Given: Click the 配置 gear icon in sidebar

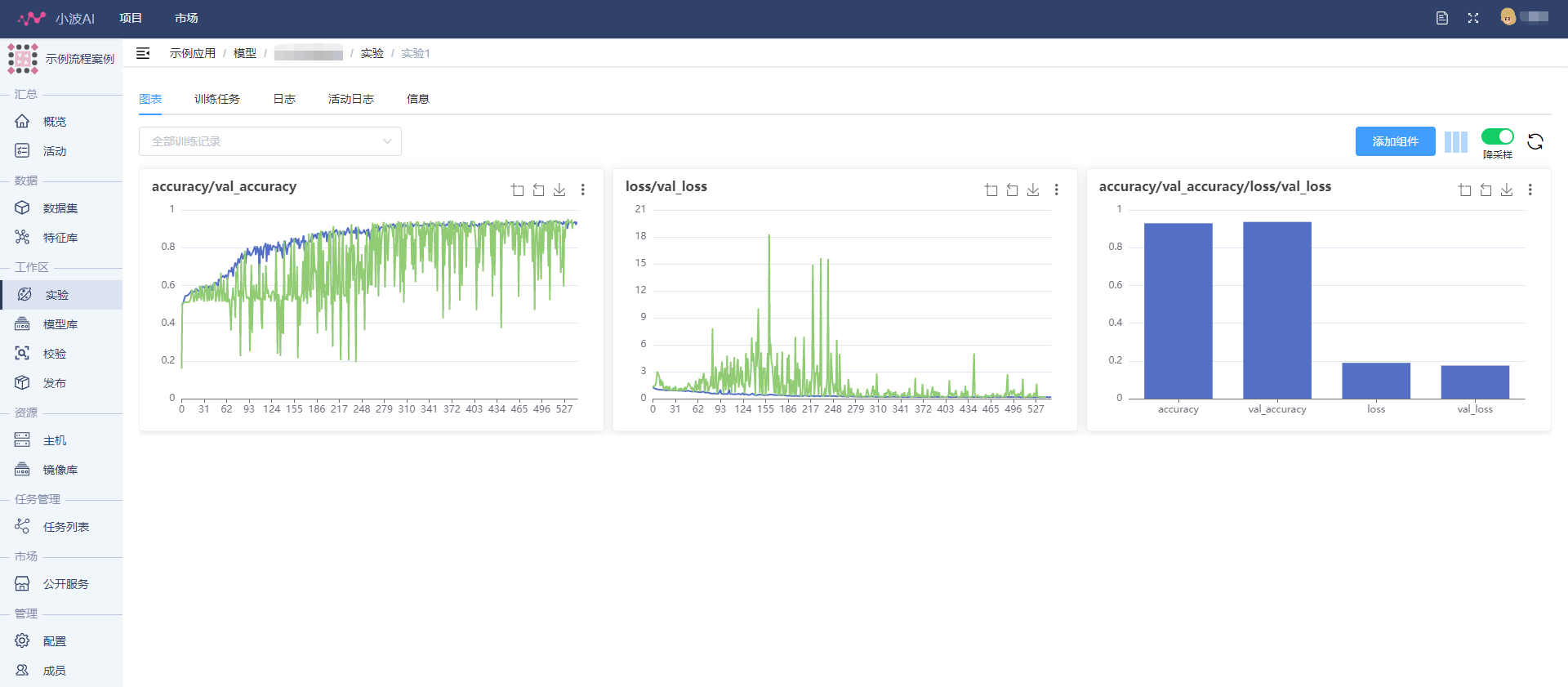Looking at the screenshot, I should point(22,640).
